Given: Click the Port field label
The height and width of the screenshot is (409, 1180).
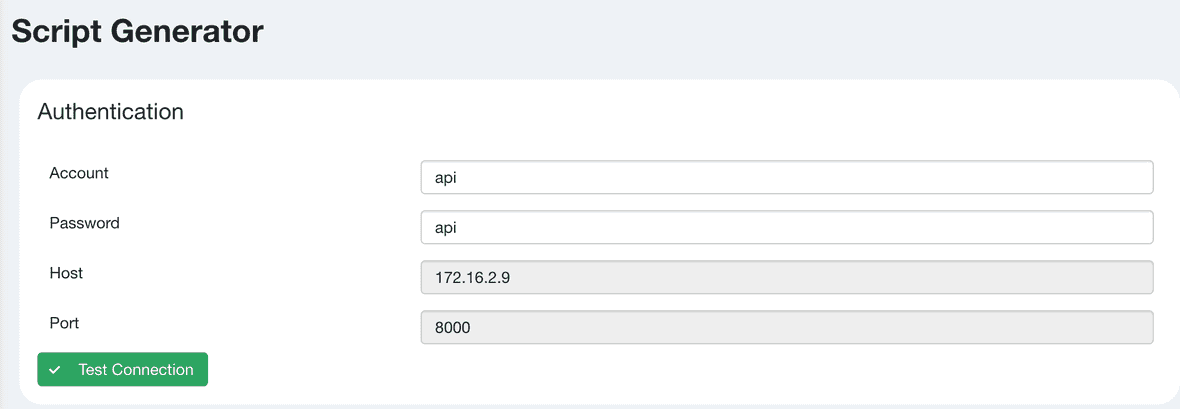Looking at the screenshot, I should pos(64,323).
